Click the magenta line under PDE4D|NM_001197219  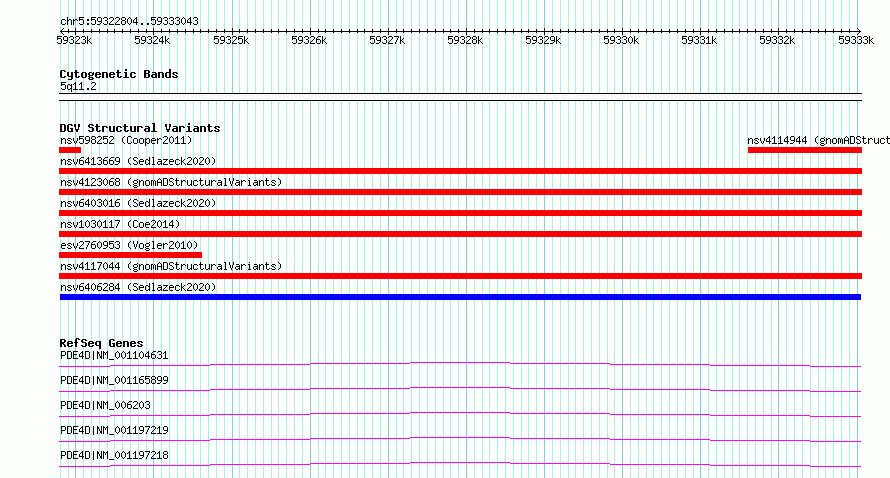[x=460, y=439]
